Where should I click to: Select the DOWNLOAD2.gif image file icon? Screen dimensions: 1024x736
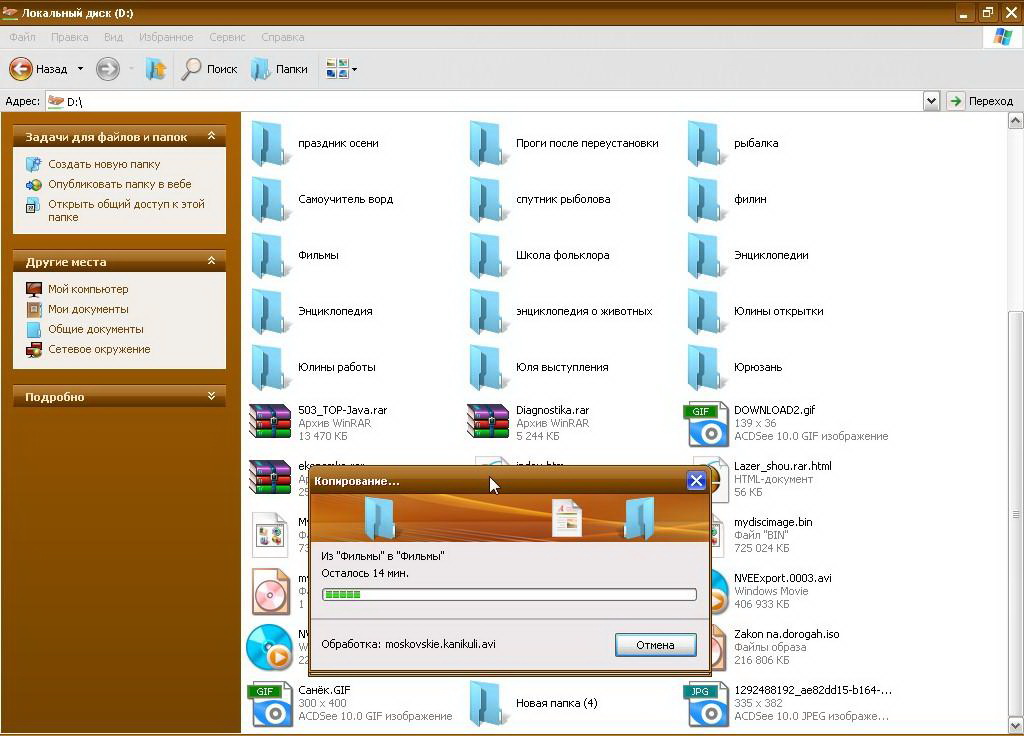pyautogui.click(x=706, y=424)
